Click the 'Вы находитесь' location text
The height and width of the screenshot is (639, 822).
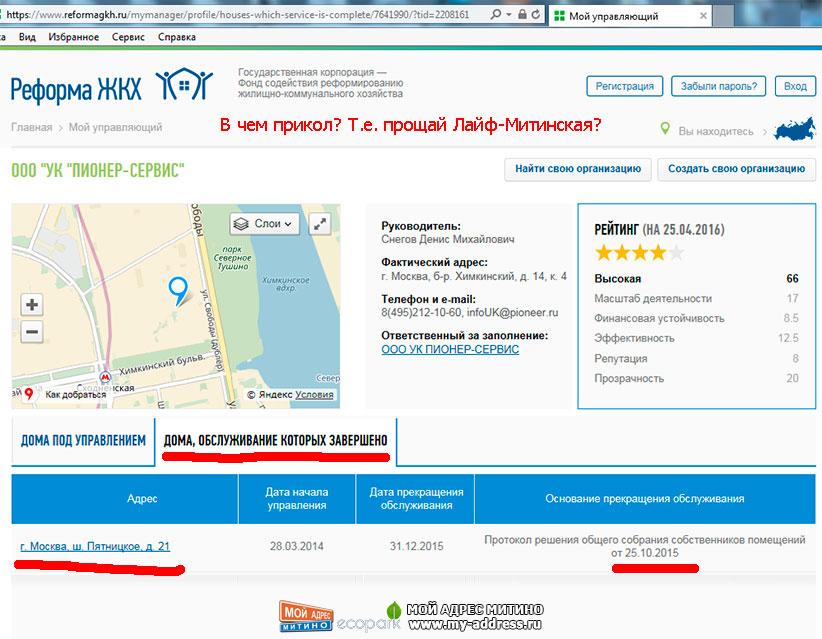716,131
